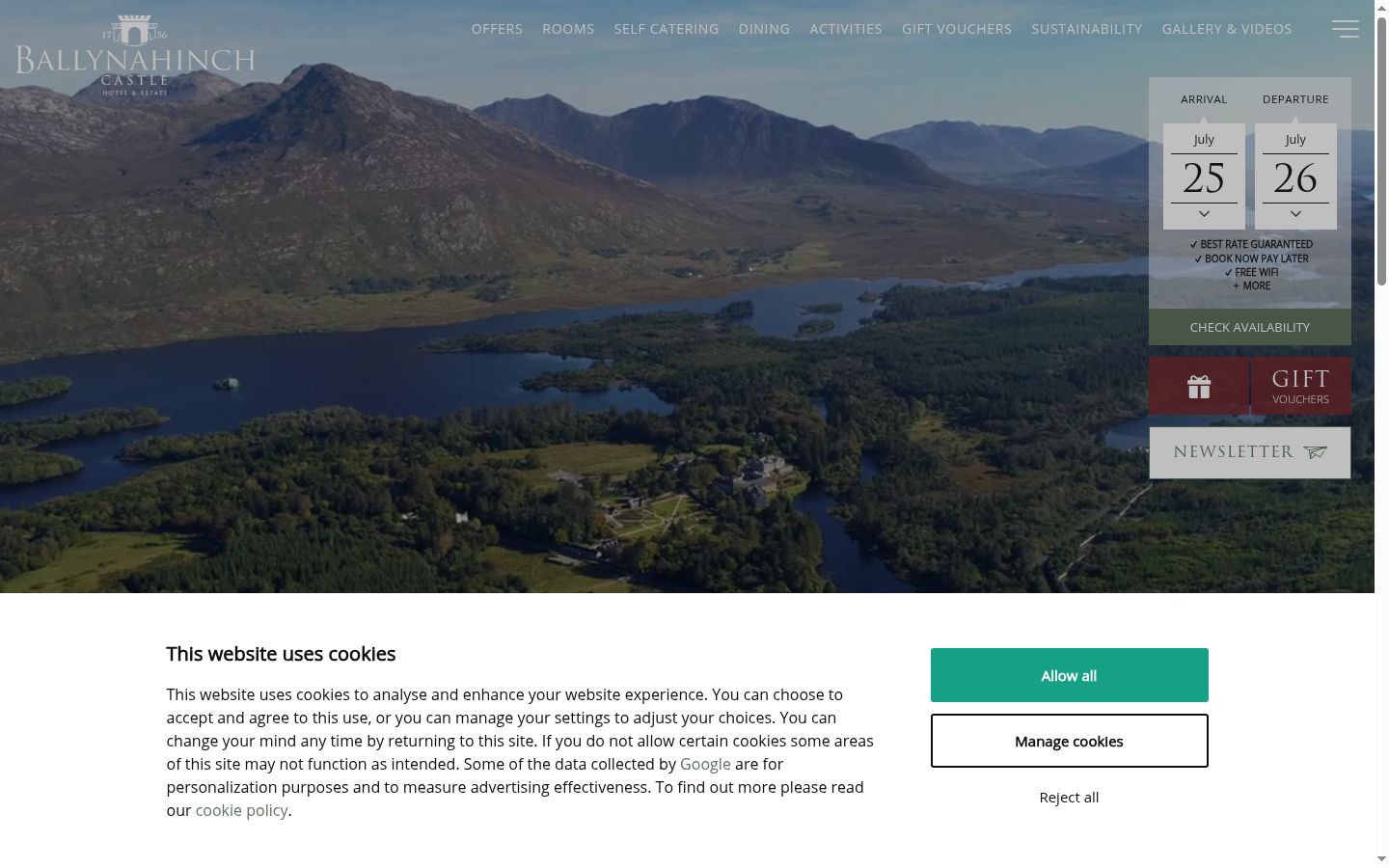1389x868 pixels.
Task: Go to Self Catering page
Action: click(667, 29)
